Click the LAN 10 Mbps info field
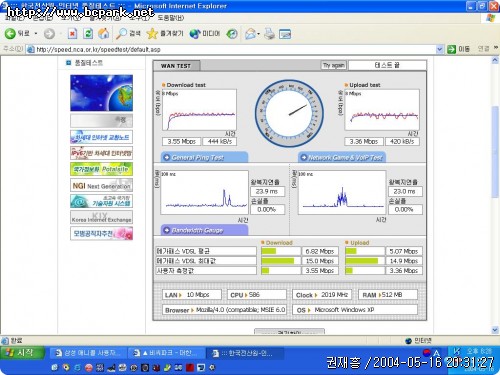The image size is (500, 375). click(x=192, y=295)
